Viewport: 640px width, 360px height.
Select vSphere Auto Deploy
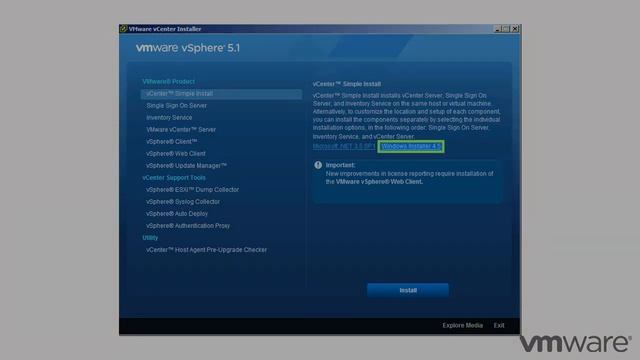(177, 214)
